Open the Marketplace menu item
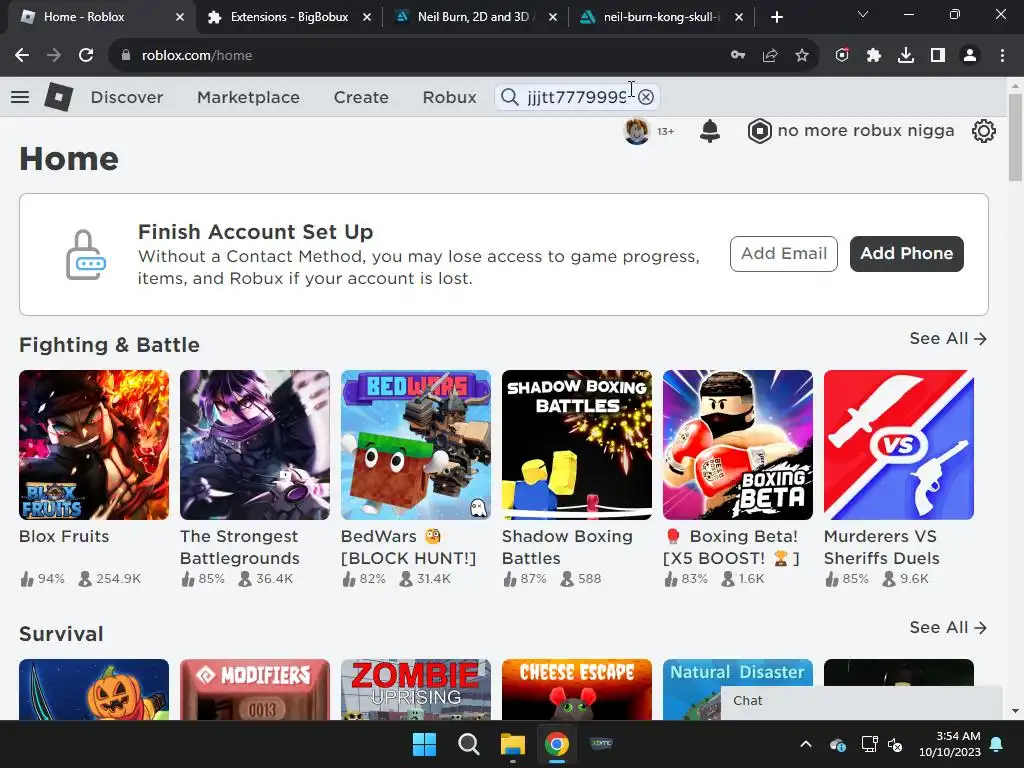1024x768 pixels. click(248, 97)
